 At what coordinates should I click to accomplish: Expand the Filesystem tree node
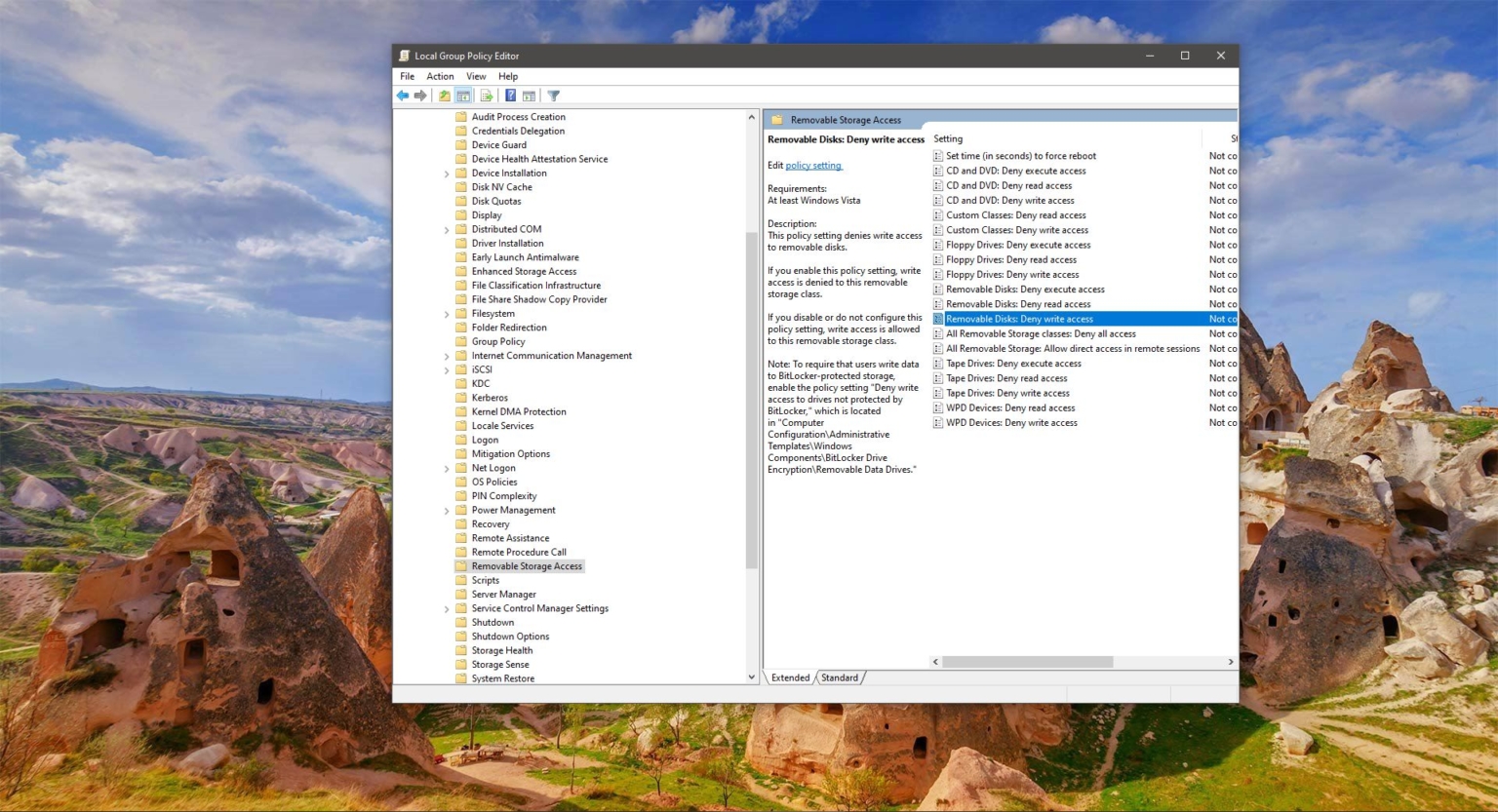[447, 313]
